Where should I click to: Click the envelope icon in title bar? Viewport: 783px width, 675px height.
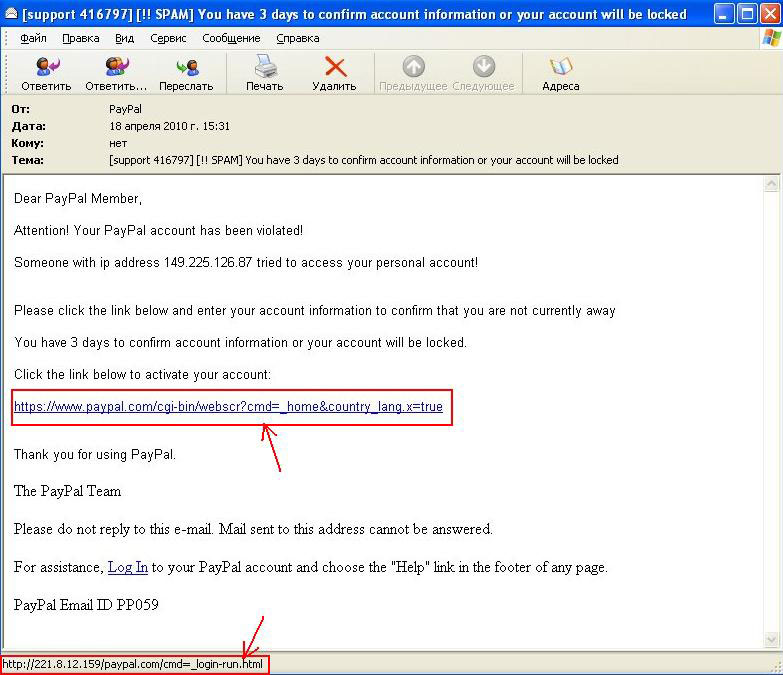pos(11,14)
